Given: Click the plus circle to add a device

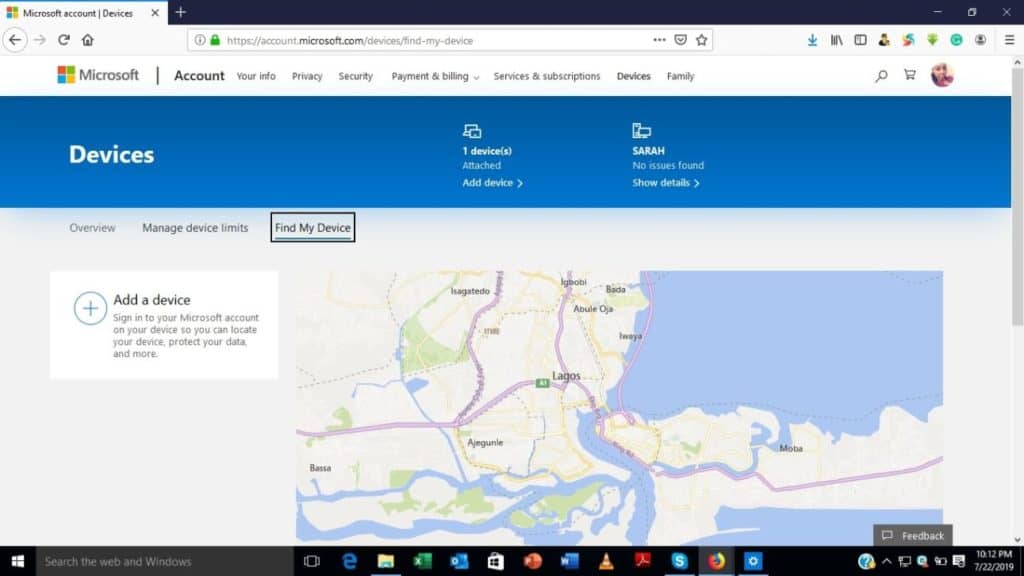Looking at the screenshot, I should [x=90, y=308].
